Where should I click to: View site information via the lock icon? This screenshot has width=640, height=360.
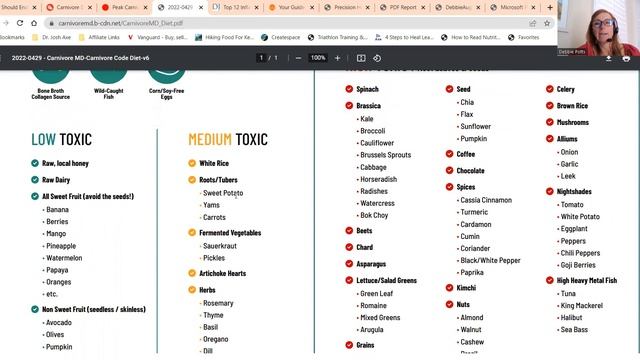(x=51, y=23)
